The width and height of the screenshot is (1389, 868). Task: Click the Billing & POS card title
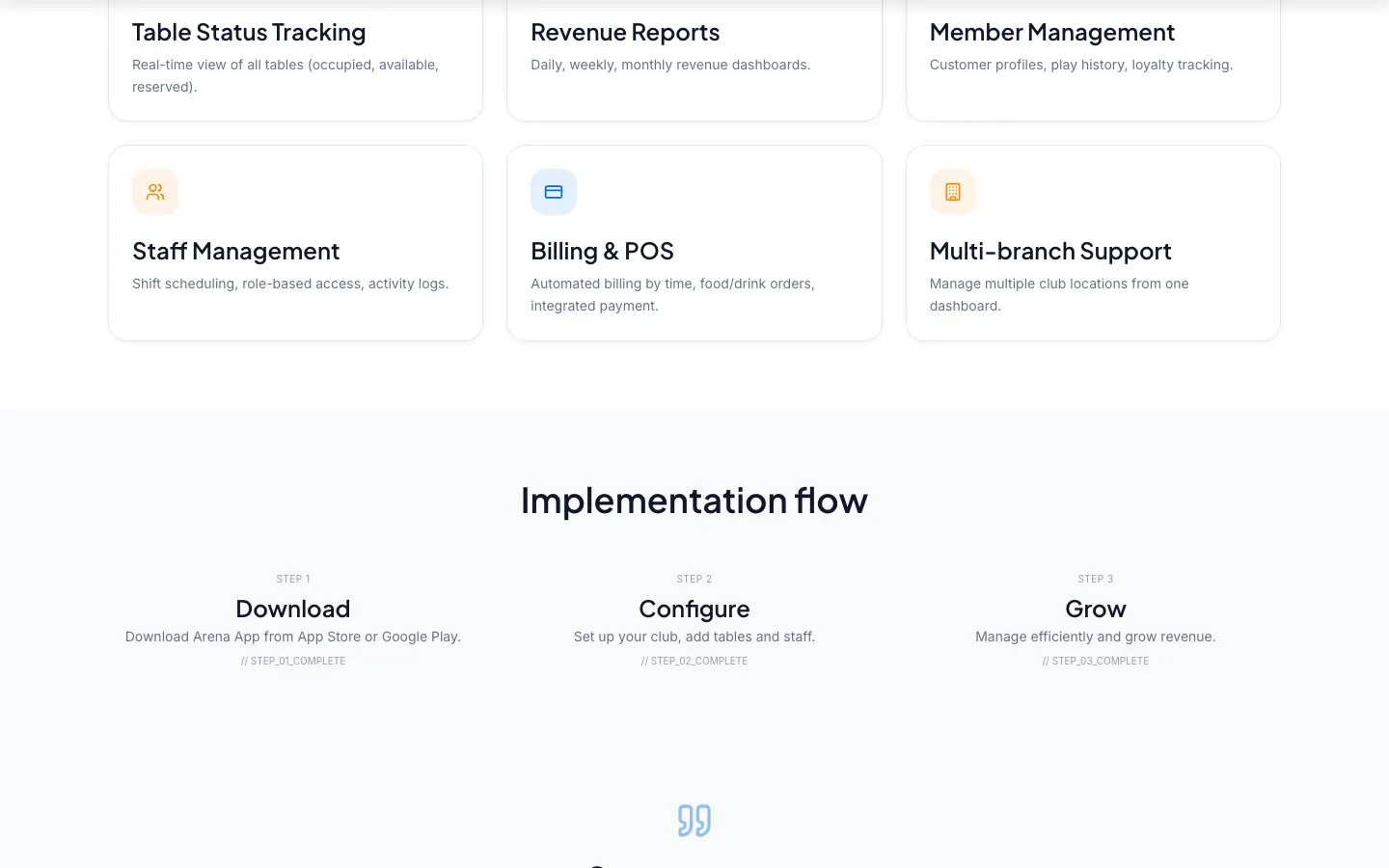[602, 251]
